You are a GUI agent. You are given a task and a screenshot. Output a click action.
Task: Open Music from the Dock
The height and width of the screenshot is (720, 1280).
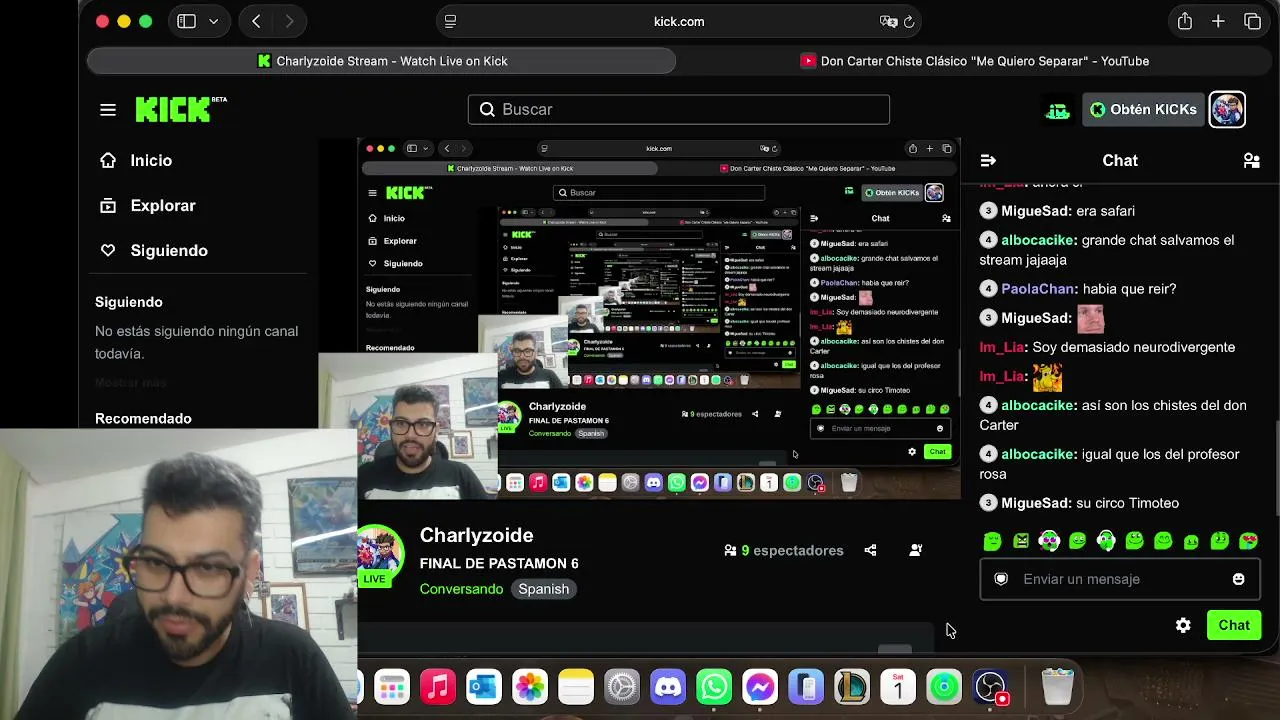click(438, 687)
